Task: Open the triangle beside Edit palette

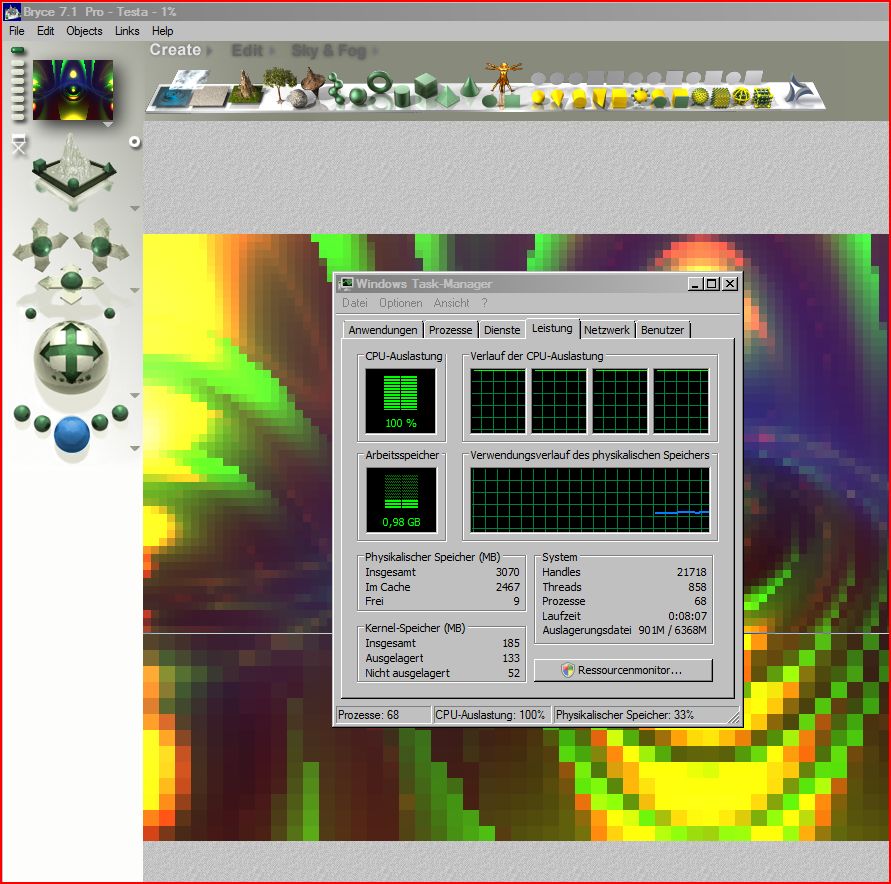Action: click(x=272, y=51)
